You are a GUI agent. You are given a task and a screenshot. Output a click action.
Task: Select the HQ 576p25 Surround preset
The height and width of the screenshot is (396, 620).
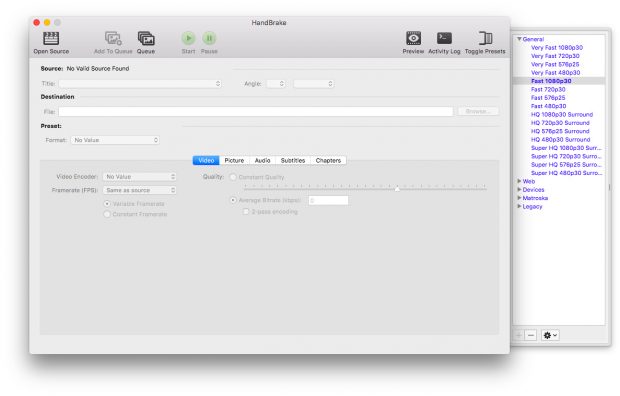[560, 131]
